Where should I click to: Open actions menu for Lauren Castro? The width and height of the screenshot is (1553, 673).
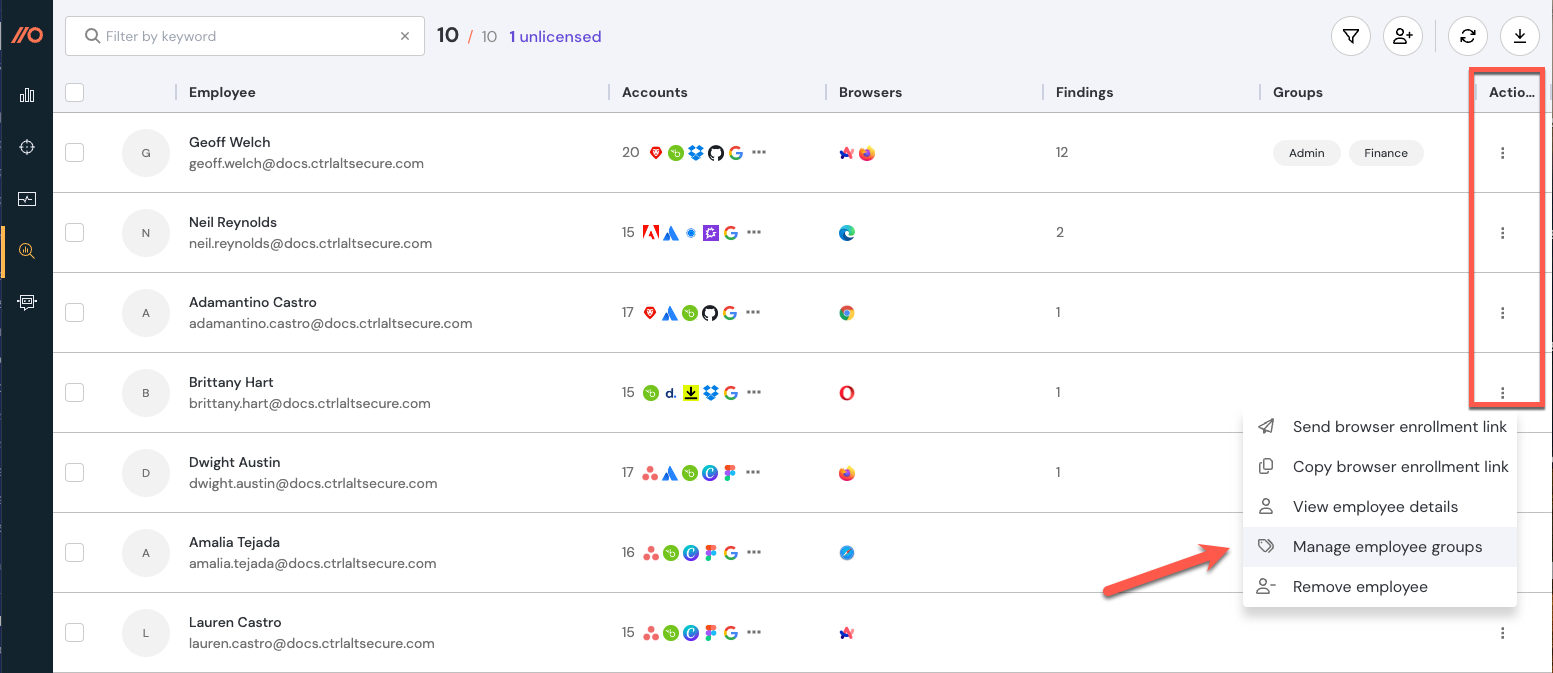click(x=1502, y=633)
